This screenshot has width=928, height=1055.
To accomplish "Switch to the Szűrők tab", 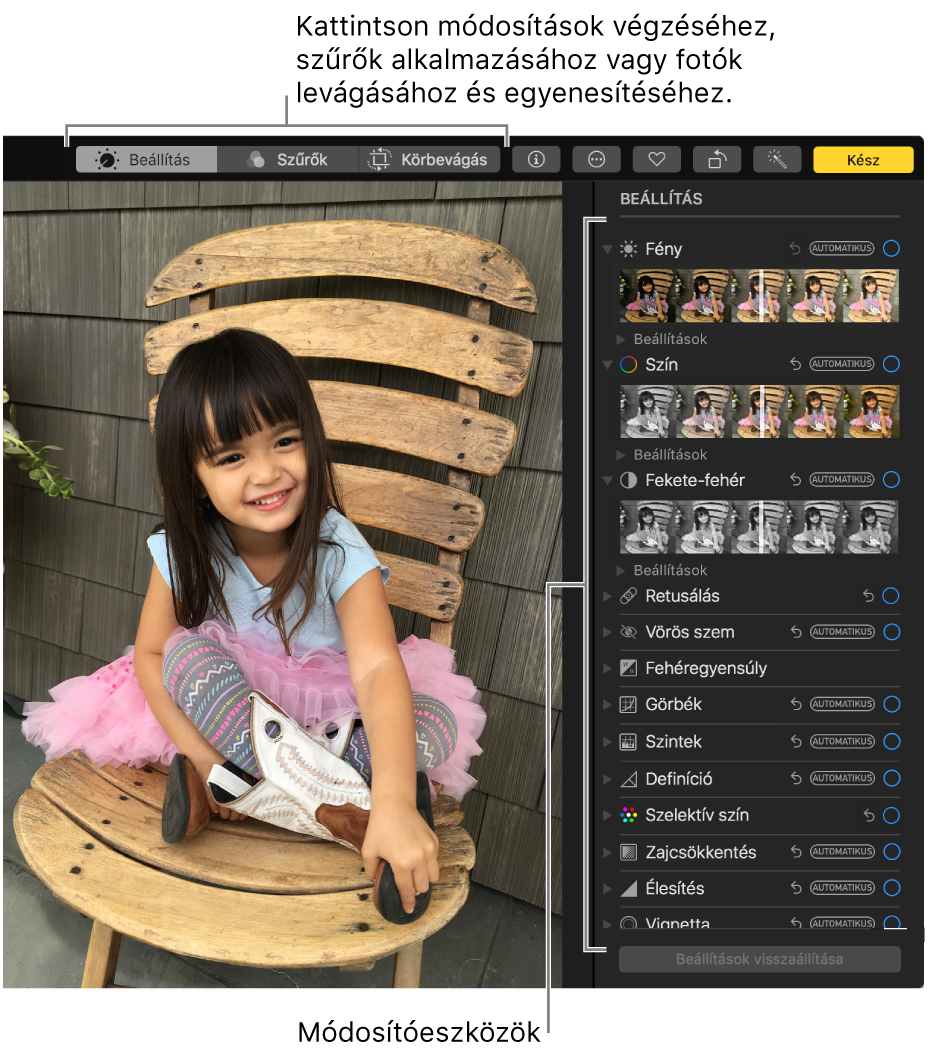I will [288, 159].
